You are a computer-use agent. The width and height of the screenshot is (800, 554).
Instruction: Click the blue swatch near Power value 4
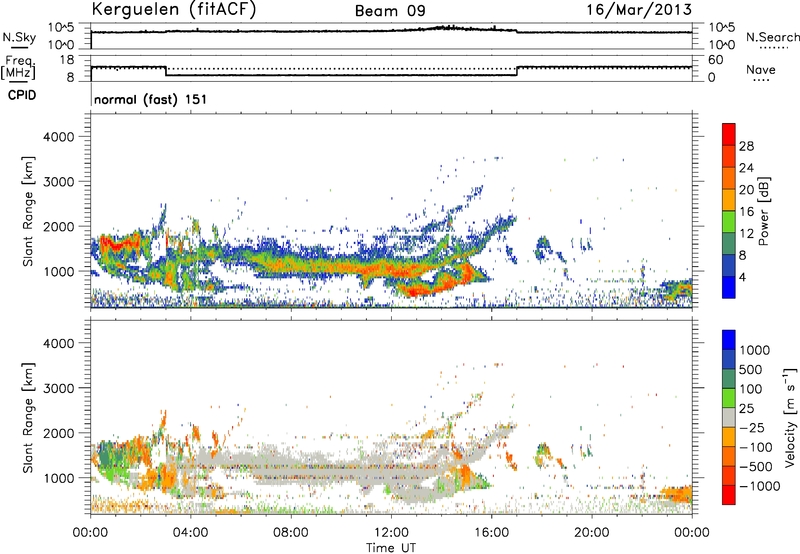[x=729, y=287]
